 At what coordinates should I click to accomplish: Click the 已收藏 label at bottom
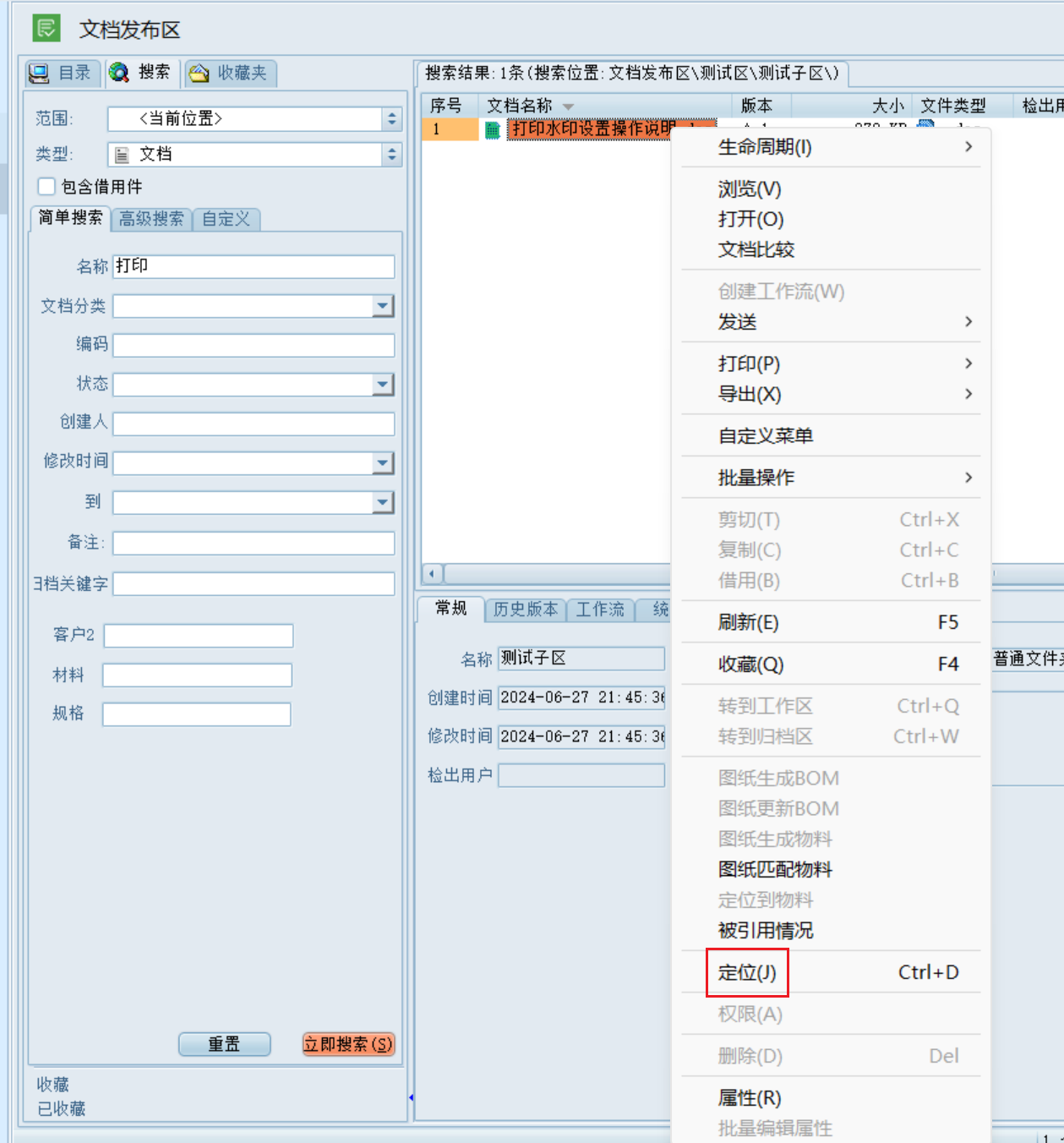pyautogui.click(x=62, y=1108)
